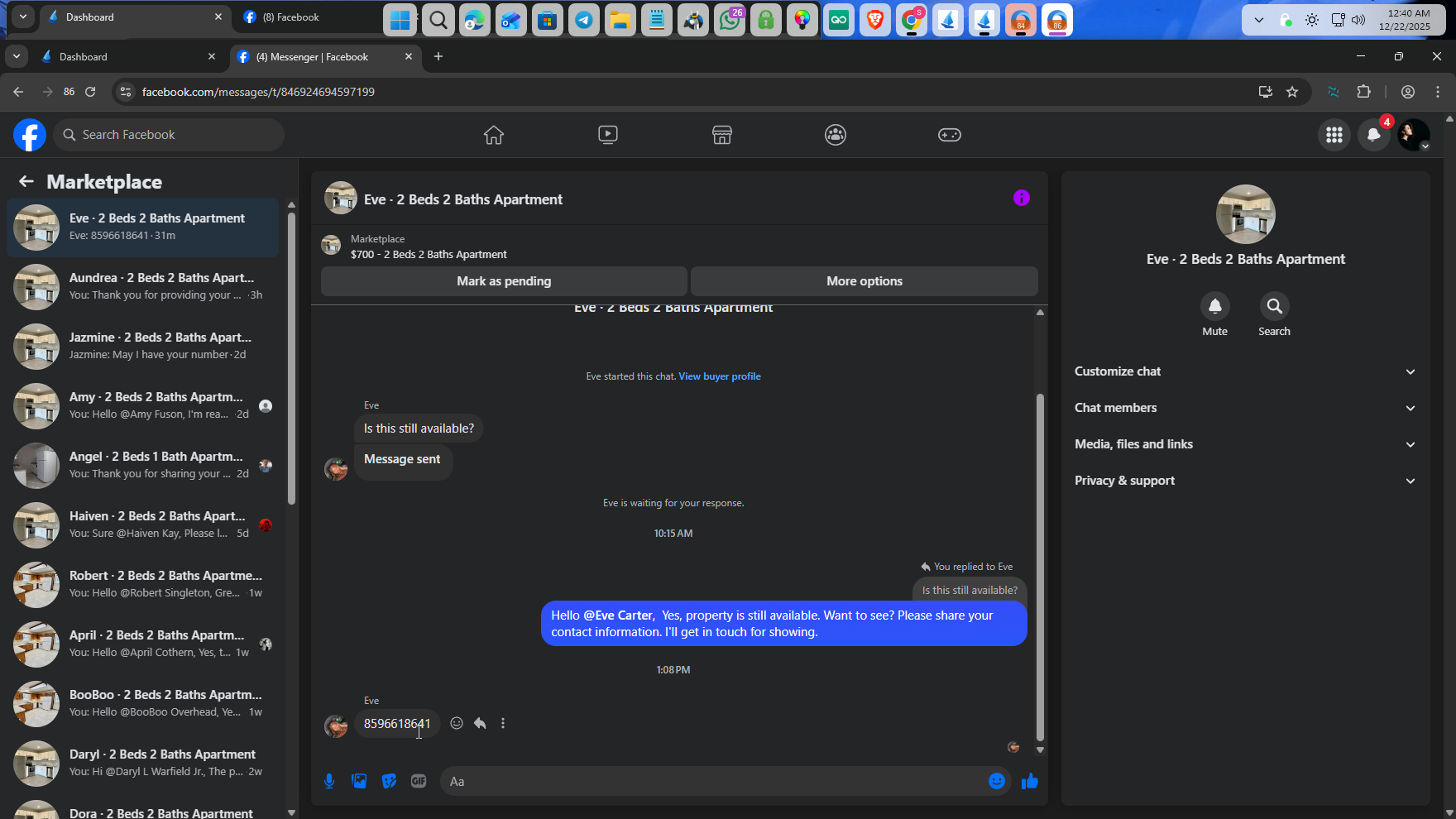Open Telegram from the taskbar
This screenshot has width=1456, height=819.
[584, 20]
